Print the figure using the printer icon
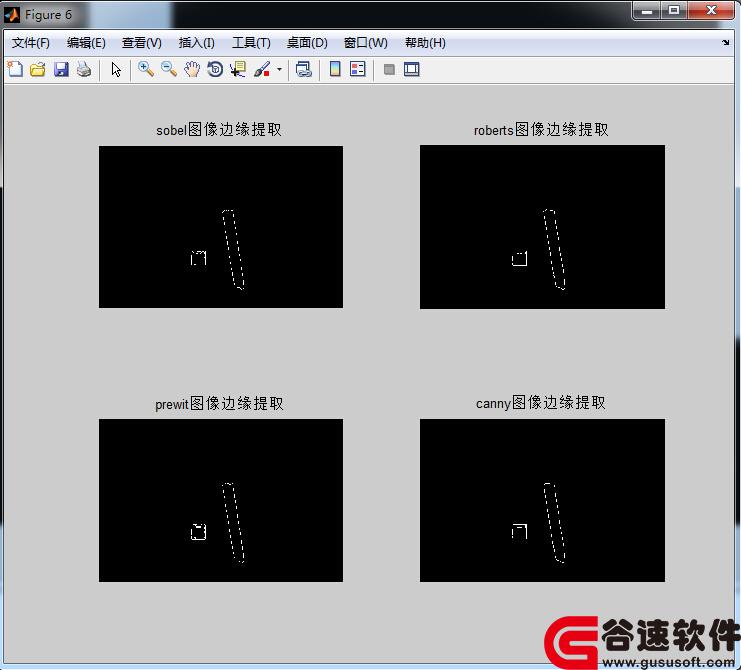 click(84, 69)
